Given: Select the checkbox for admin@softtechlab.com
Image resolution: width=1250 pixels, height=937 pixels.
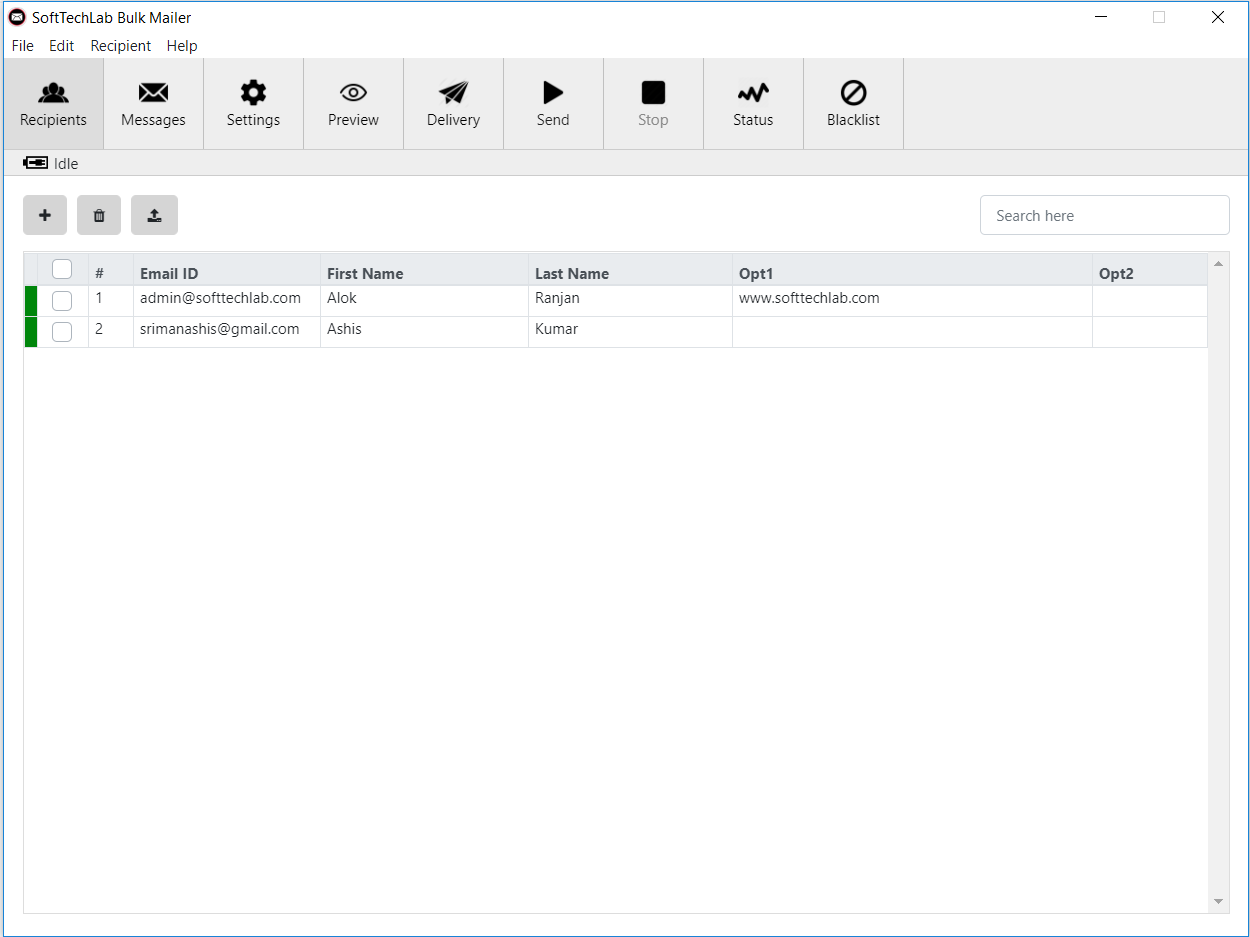Looking at the screenshot, I should (x=62, y=300).
